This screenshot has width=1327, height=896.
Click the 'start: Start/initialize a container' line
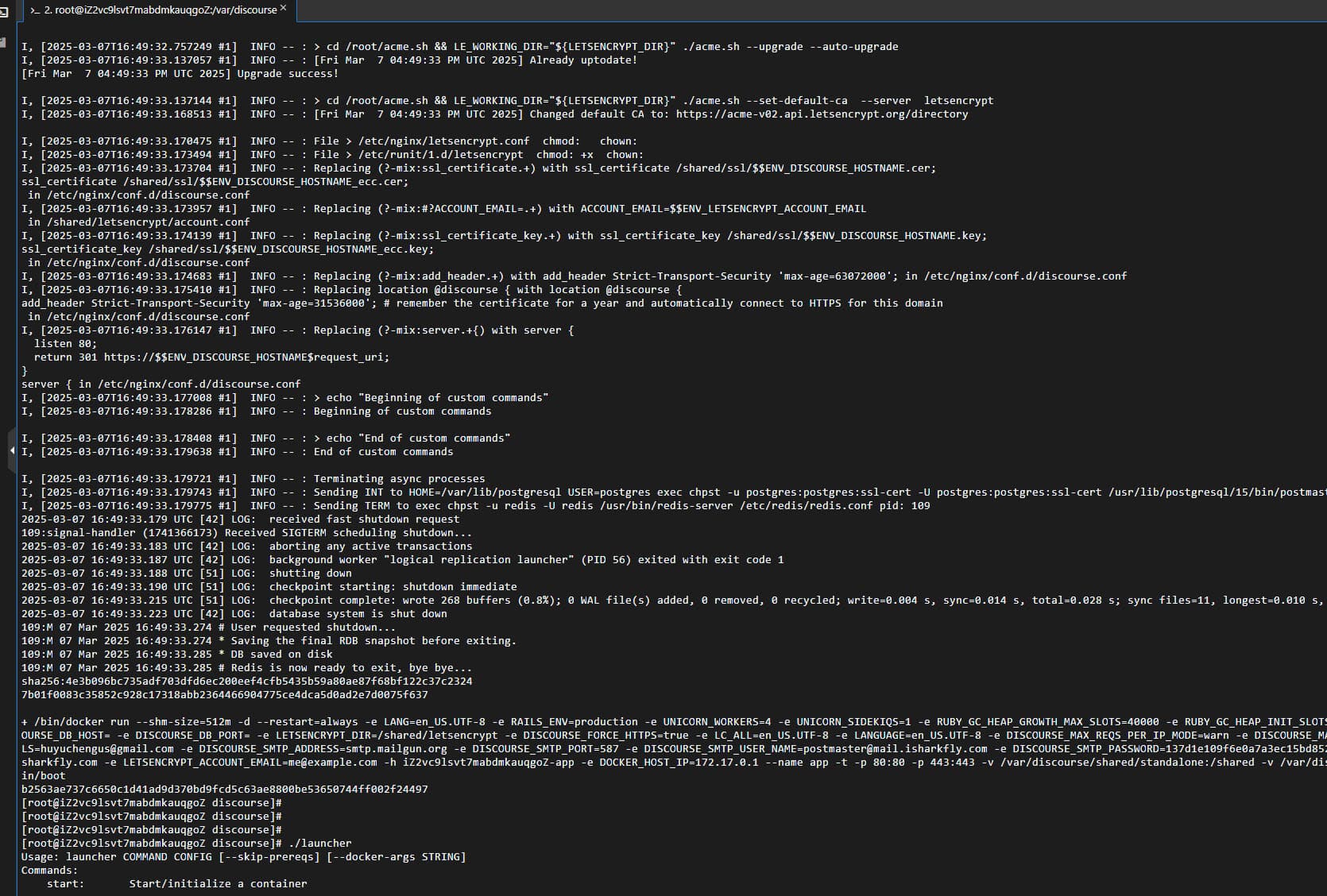[176, 884]
